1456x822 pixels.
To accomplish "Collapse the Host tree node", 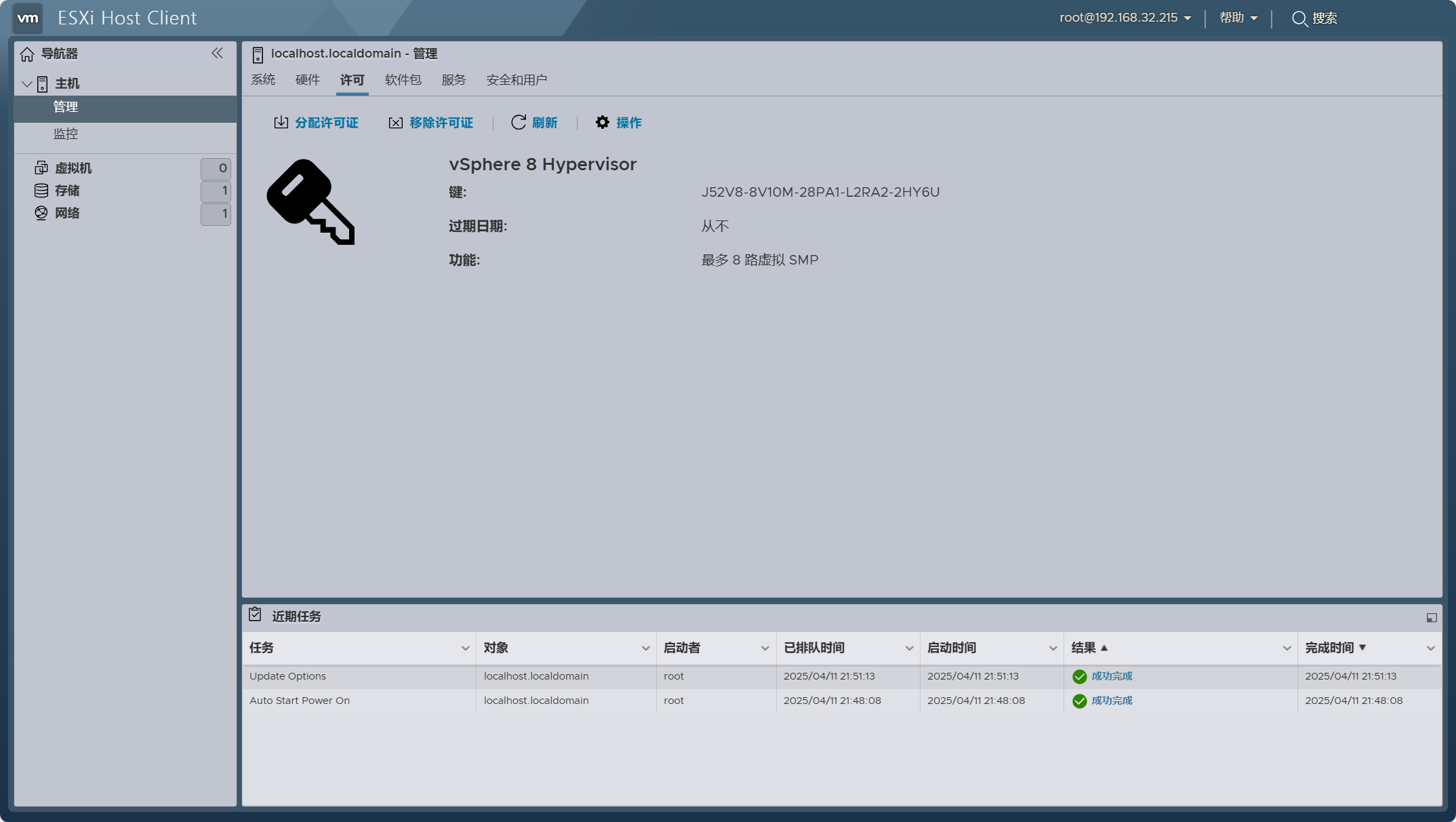I will [27, 84].
